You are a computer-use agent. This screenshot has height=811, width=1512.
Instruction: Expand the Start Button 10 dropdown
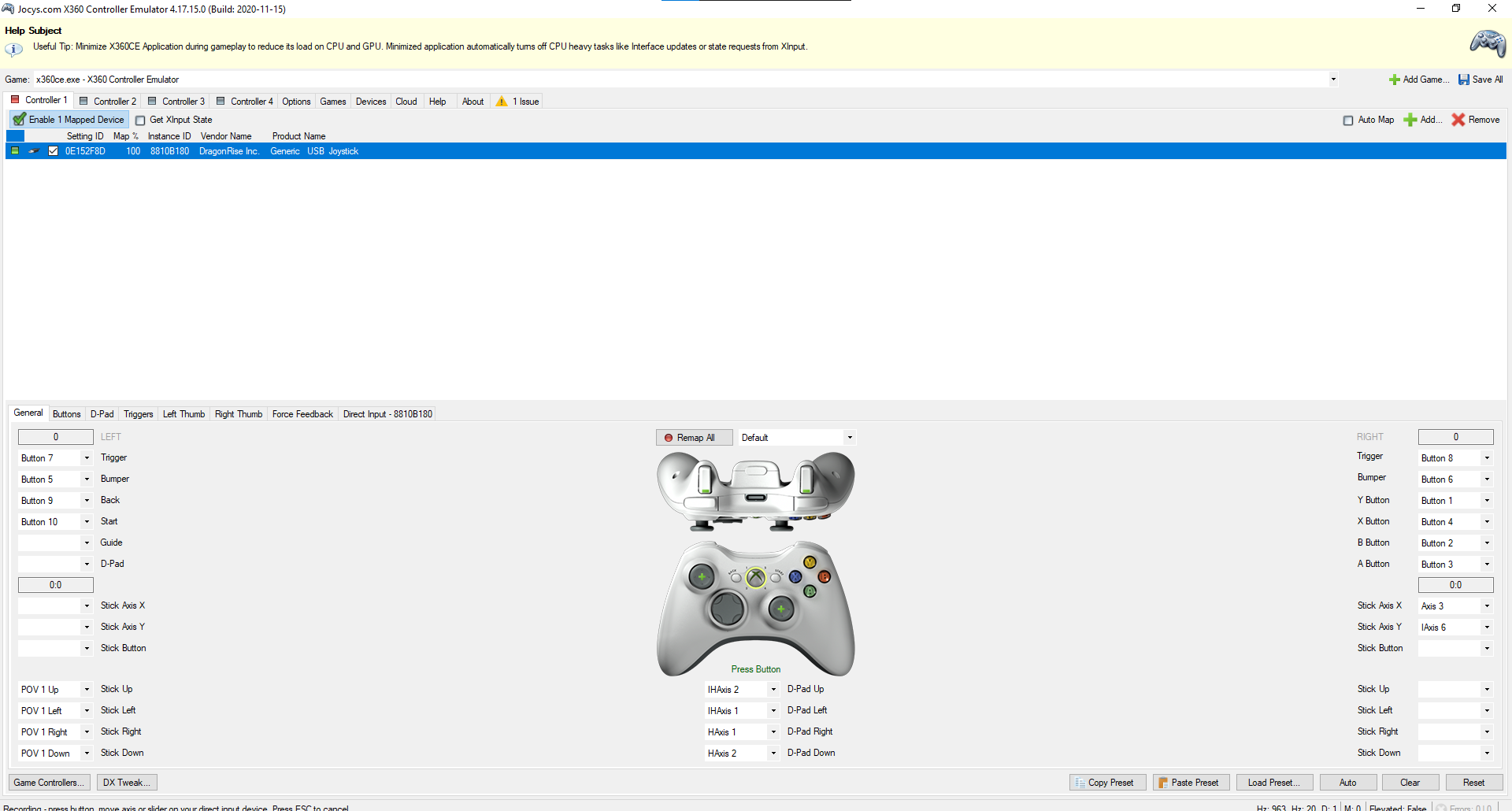click(x=87, y=522)
